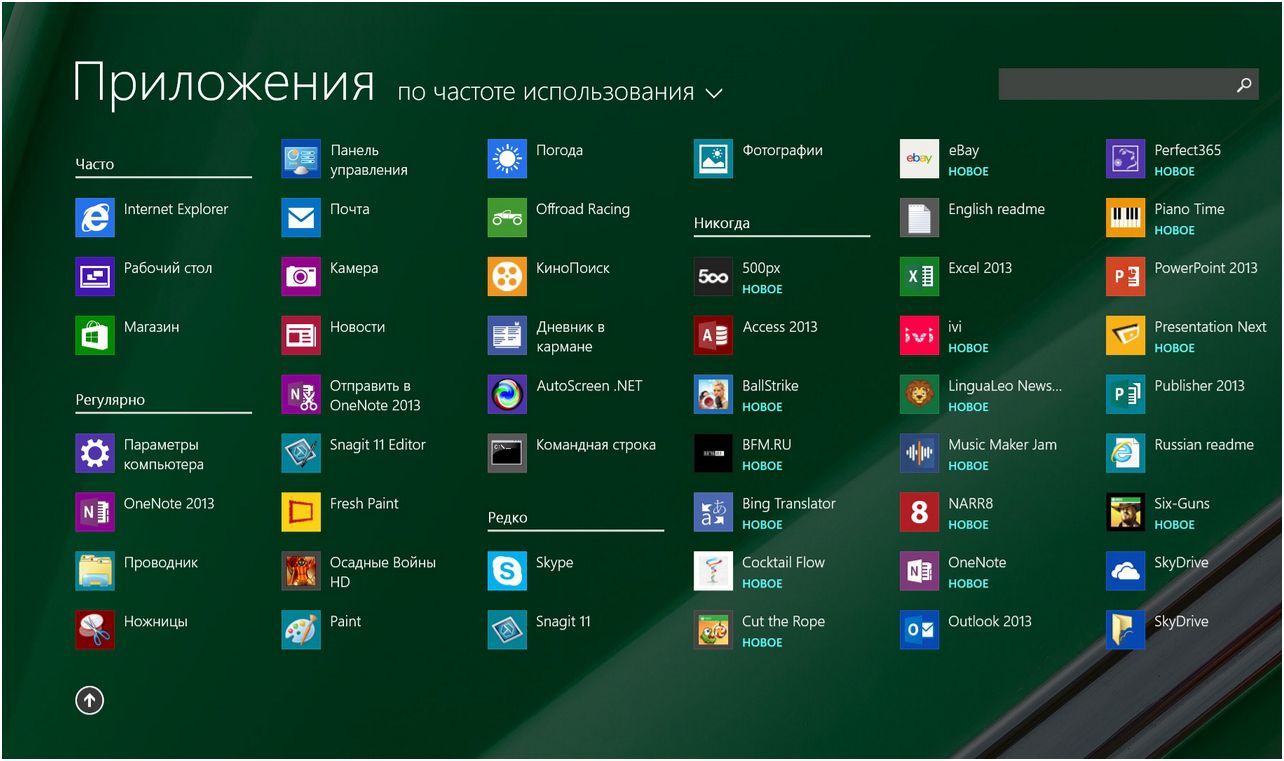Open the Погода weather app
Image resolution: width=1284 pixels, height=761 pixels.
click(x=560, y=149)
